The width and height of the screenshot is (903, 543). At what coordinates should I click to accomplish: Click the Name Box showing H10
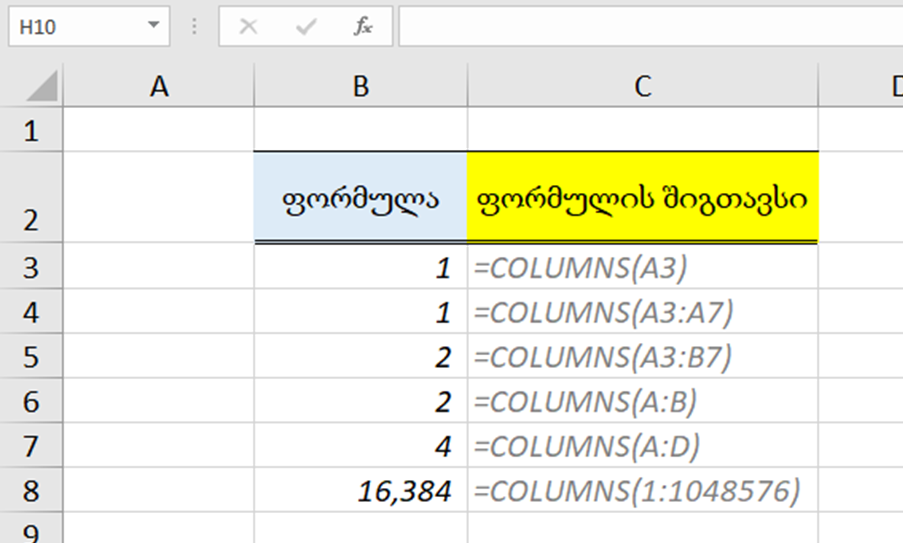[89, 26]
